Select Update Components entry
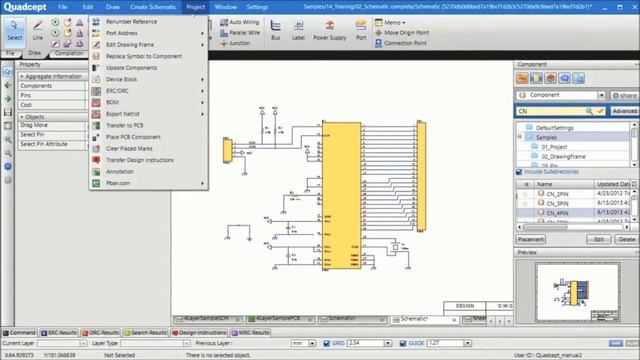The height and width of the screenshot is (360, 640). tap(149, 68)
